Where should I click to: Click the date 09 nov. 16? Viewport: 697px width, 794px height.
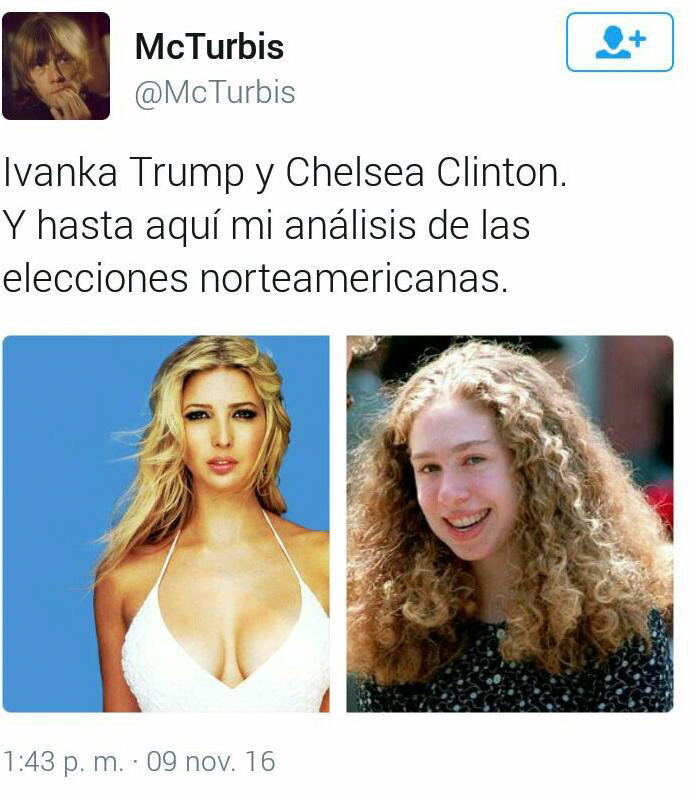coord(211,761)
